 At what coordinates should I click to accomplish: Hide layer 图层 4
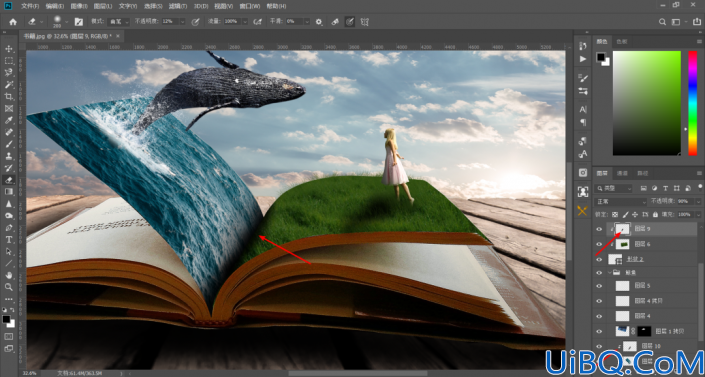tap(599, 316)
